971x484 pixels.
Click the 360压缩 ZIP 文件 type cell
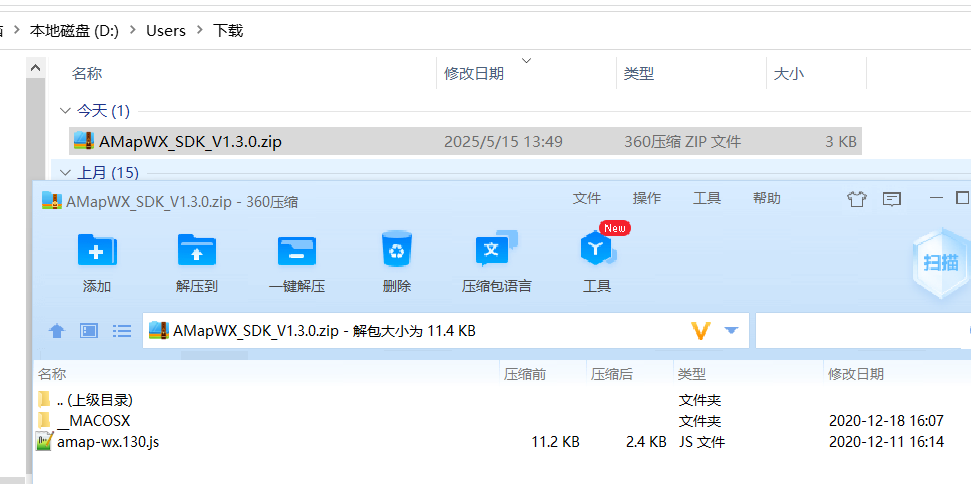(682, 142)
